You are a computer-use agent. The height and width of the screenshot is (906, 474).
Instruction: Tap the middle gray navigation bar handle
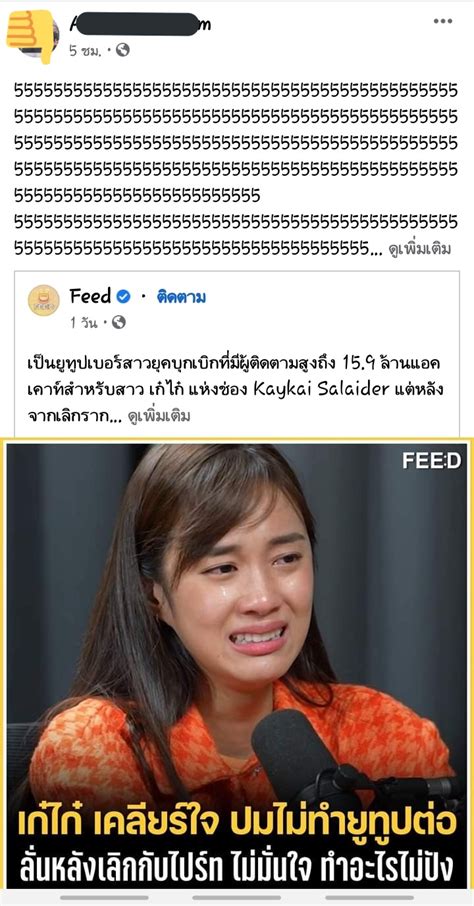(237, 898)
